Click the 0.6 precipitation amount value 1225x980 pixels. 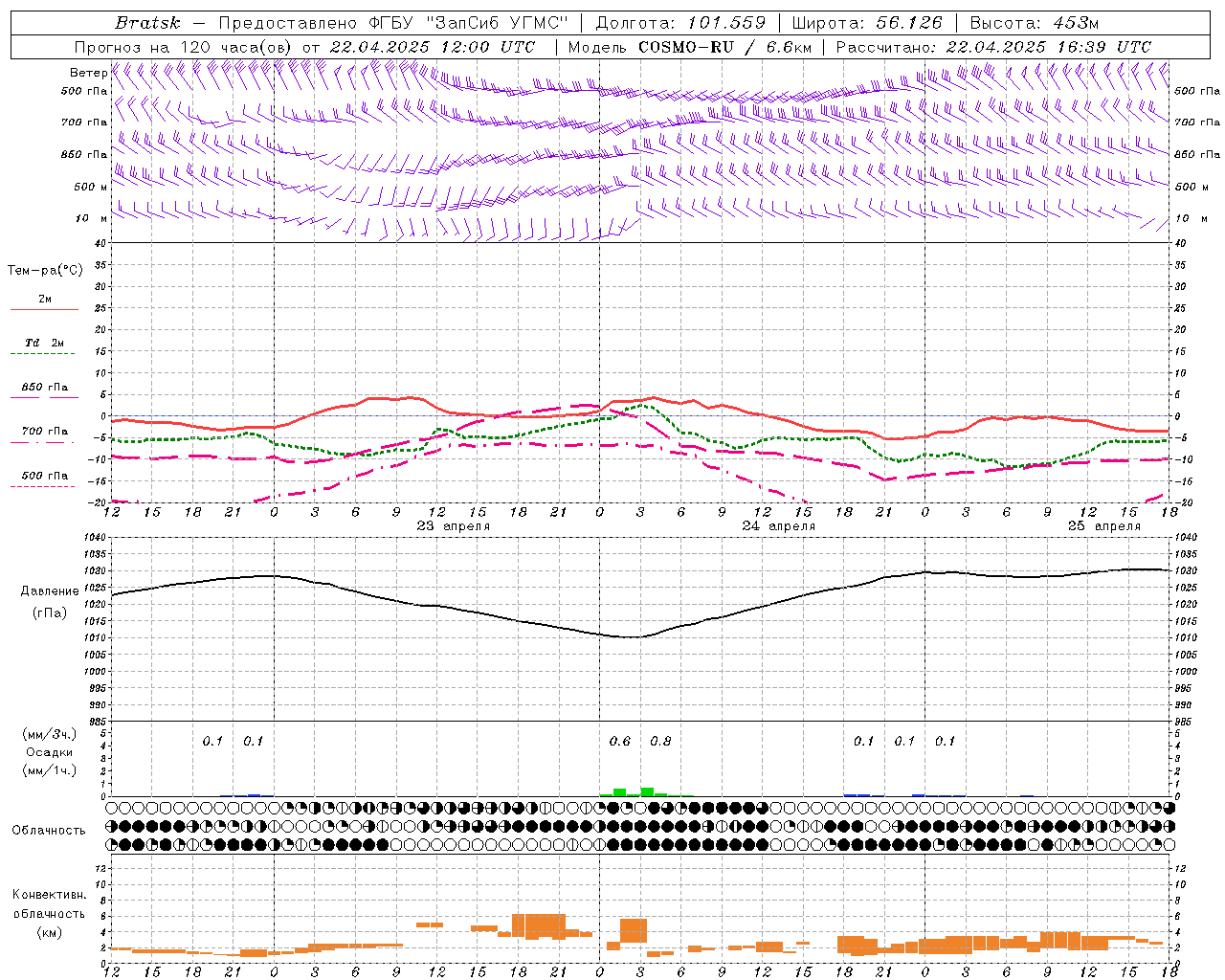pos(620,742)
